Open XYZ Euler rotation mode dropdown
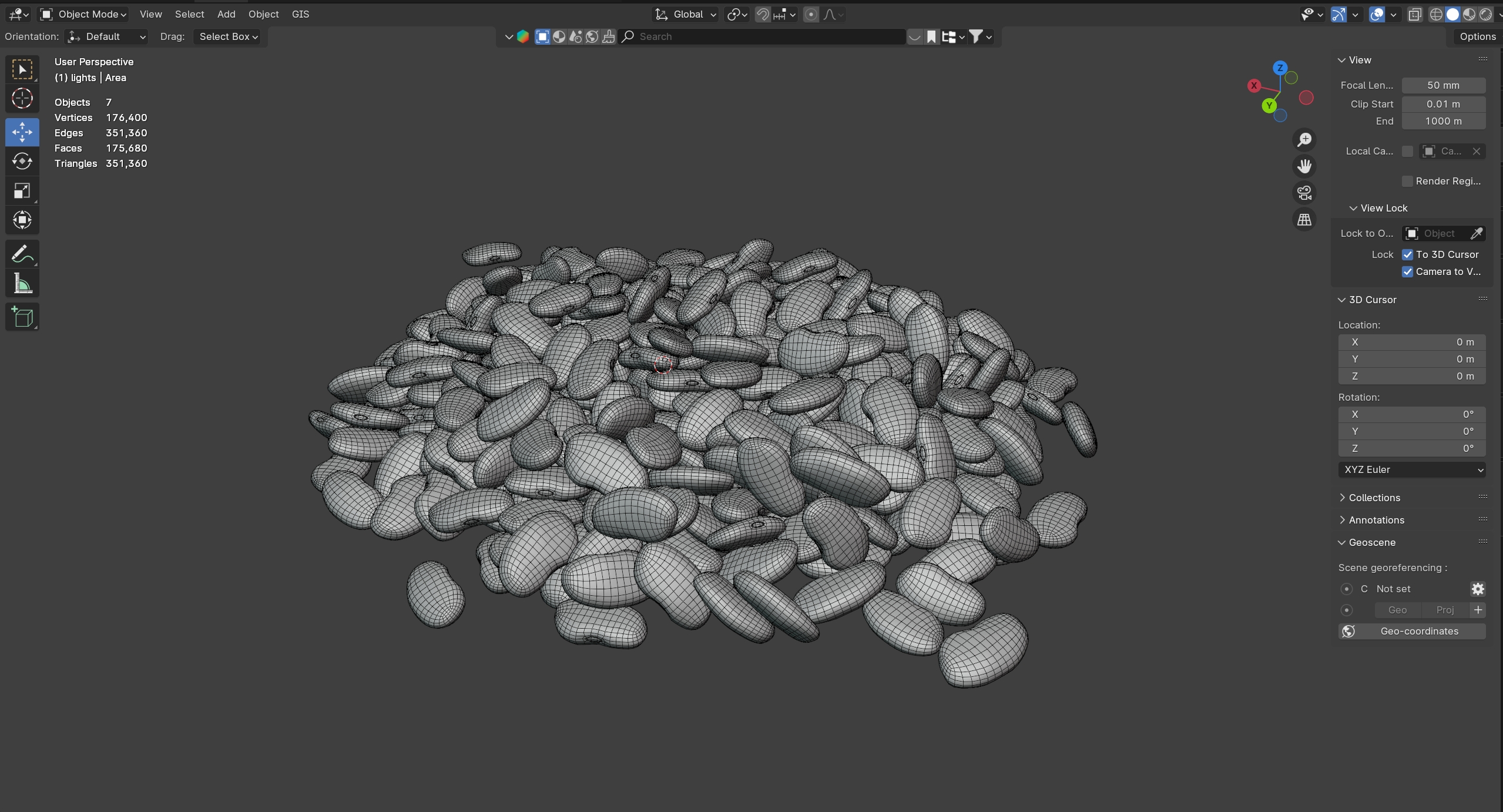The height and width of the screenshot is (812, 1503). 1412,469
